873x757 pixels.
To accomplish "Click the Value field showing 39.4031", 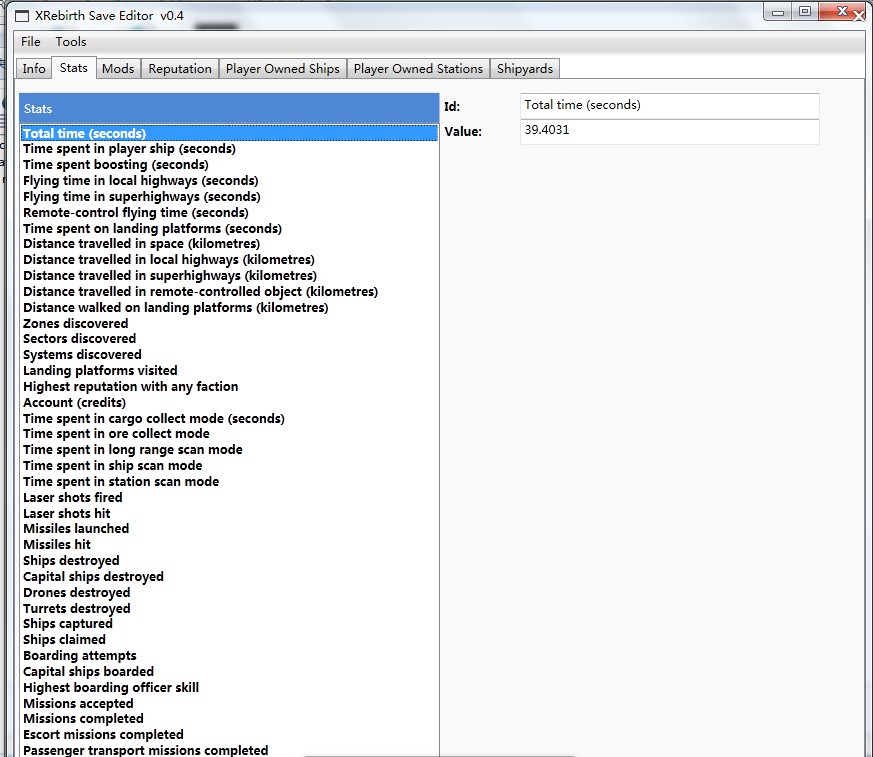I will [x=670, y=131].
